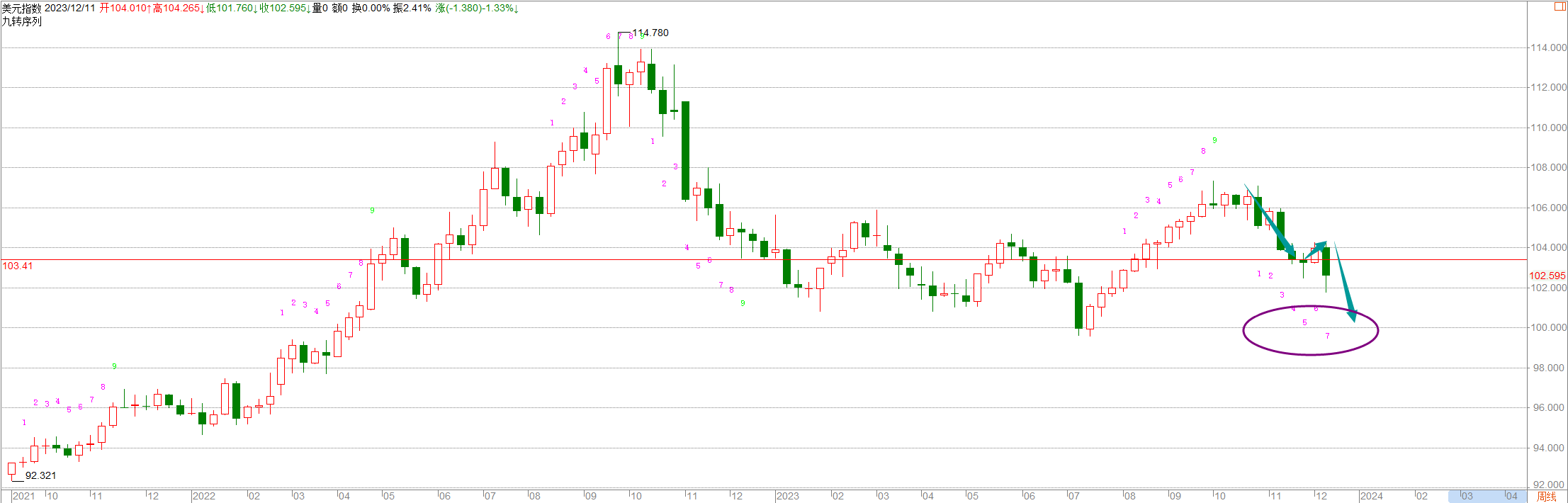Click the volume value 量0

(x=320, y=8)
